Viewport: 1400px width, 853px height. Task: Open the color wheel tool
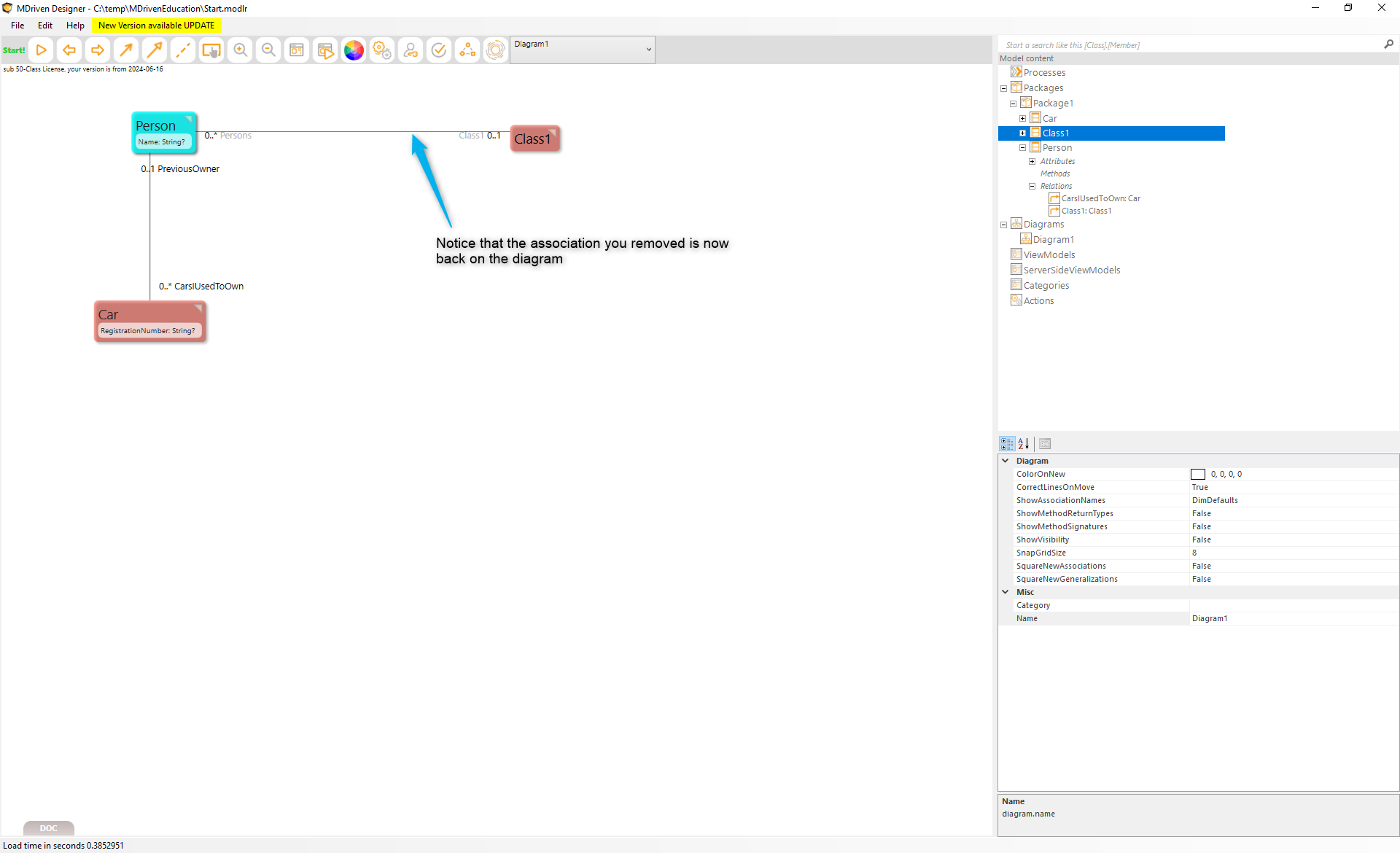(x=354, y=50)
